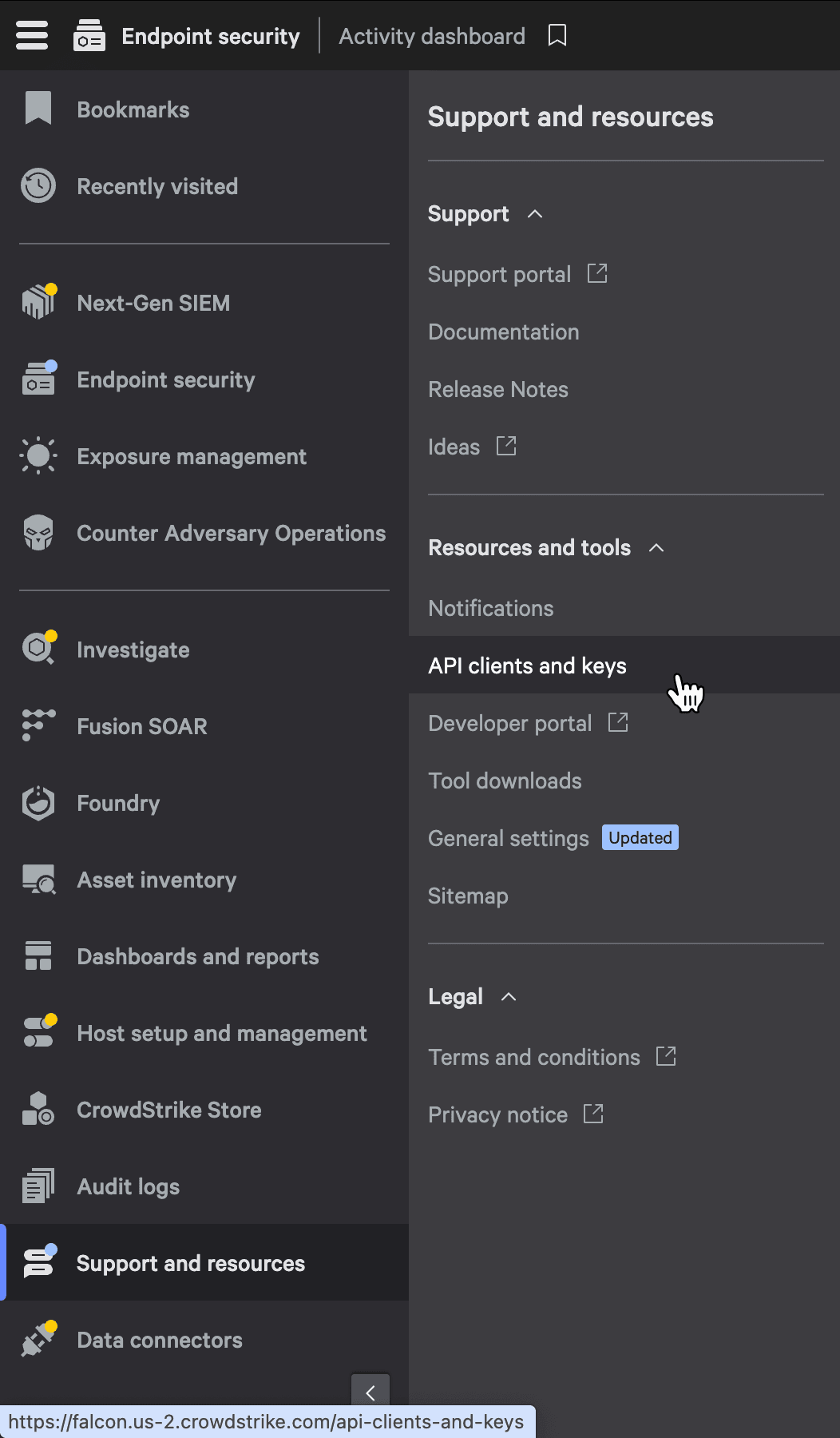Collapse the Support section chevron
The height and width of the screenshot is (1438, 840).
535,213
